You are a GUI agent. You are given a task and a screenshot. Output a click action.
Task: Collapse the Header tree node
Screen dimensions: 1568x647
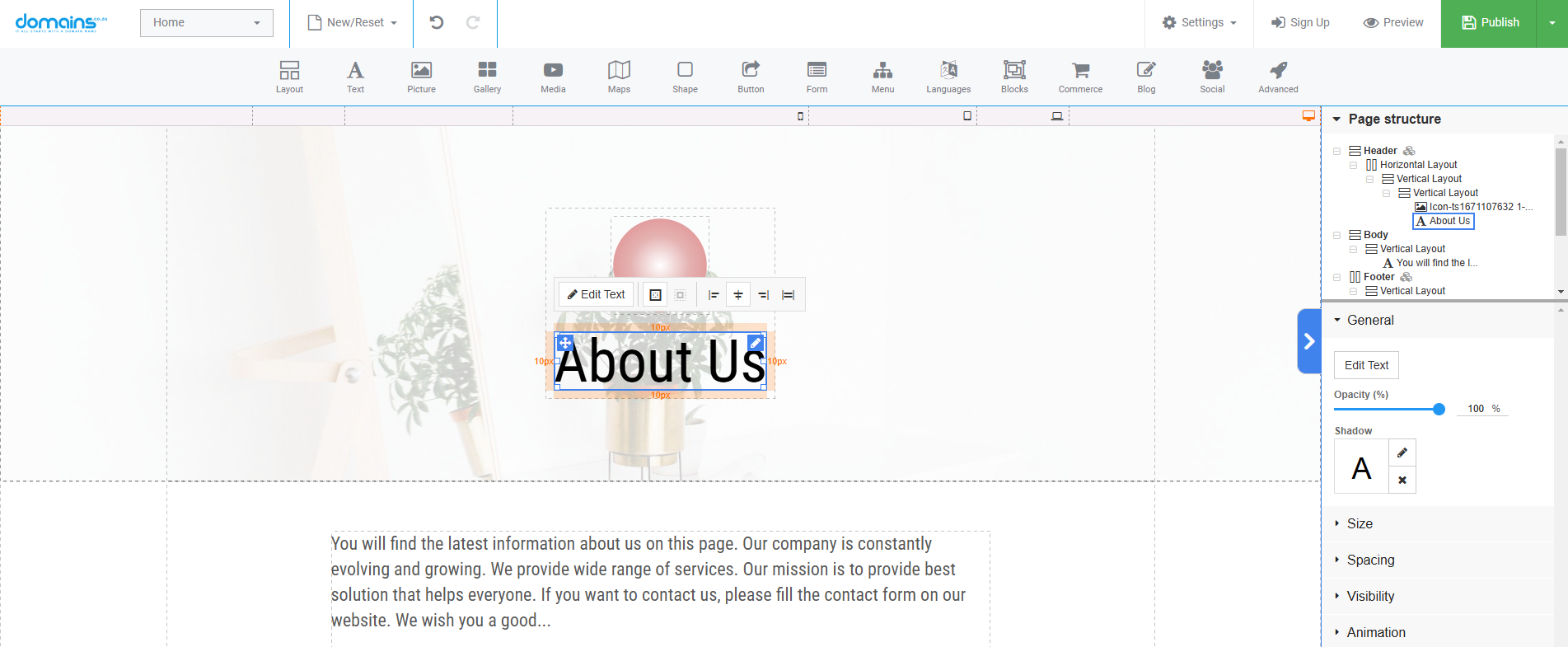1336,151
